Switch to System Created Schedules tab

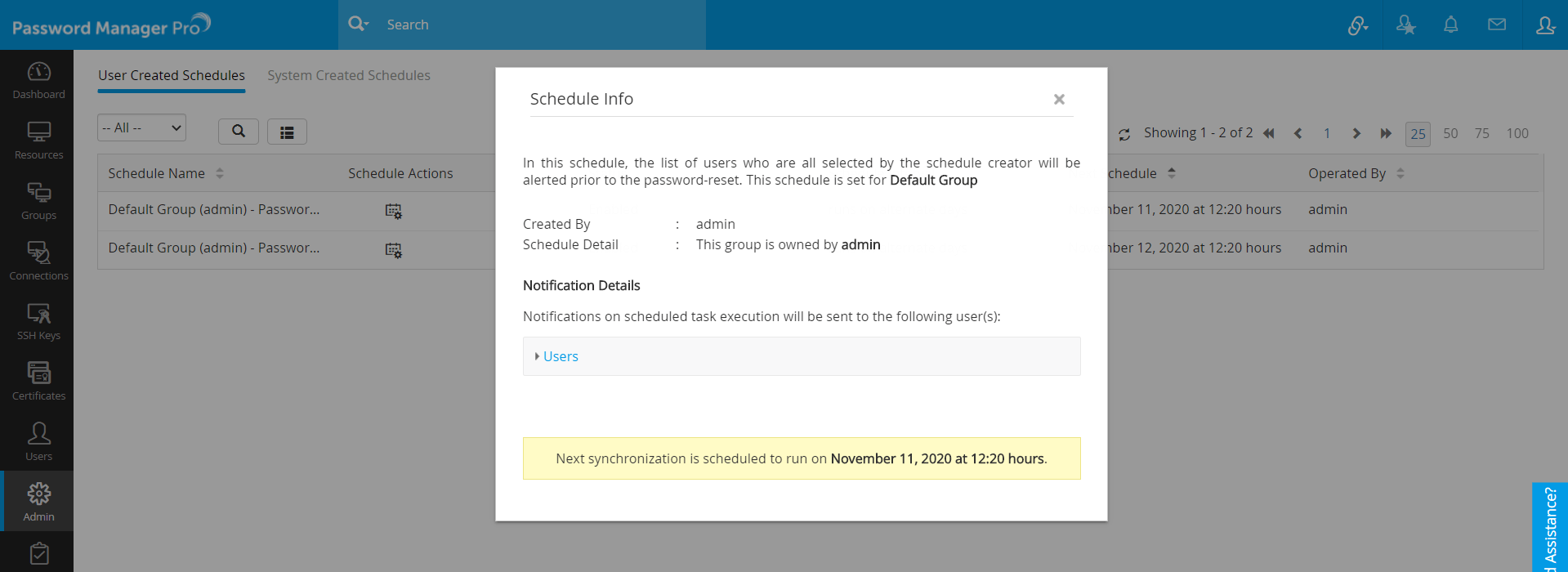coord(348,75)
